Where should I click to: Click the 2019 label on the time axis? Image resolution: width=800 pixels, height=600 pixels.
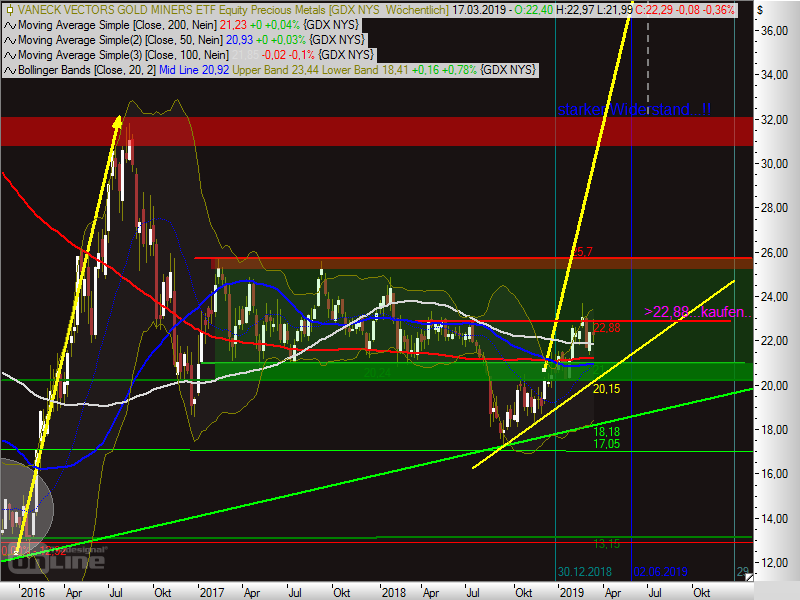click(x=572, y=592)
